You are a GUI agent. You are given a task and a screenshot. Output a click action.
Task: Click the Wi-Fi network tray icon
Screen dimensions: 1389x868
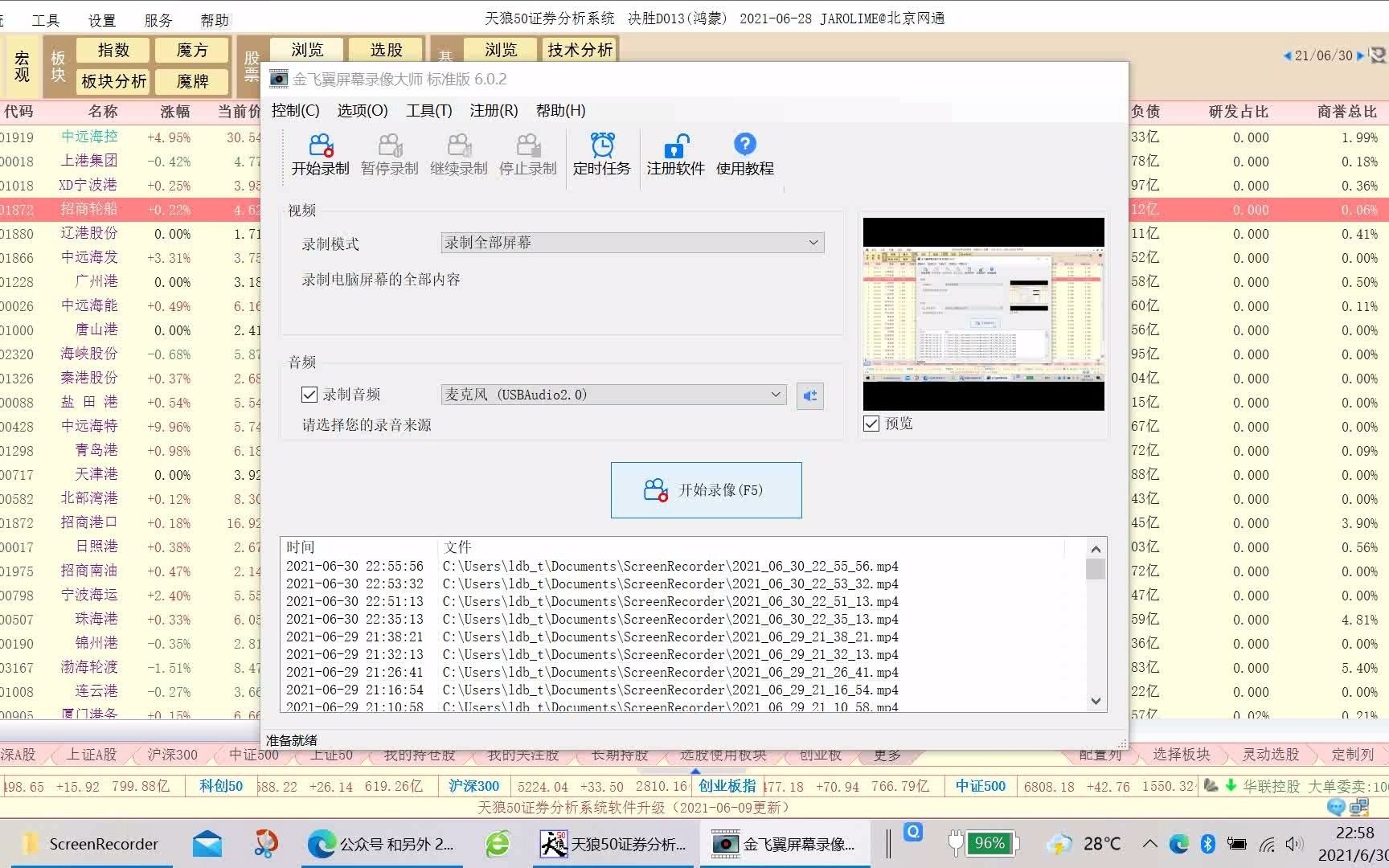1267,844
